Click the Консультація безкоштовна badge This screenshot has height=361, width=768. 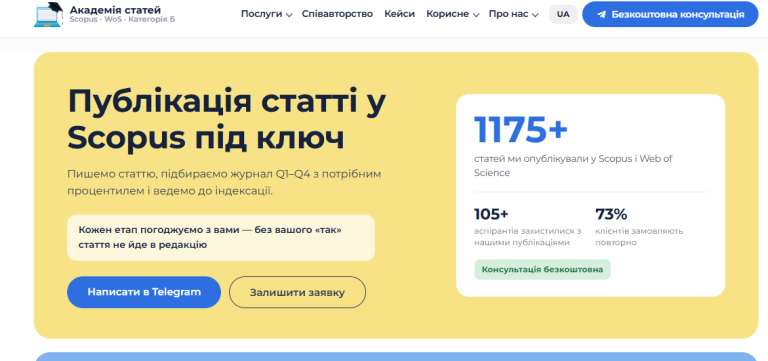coord(542,269)
